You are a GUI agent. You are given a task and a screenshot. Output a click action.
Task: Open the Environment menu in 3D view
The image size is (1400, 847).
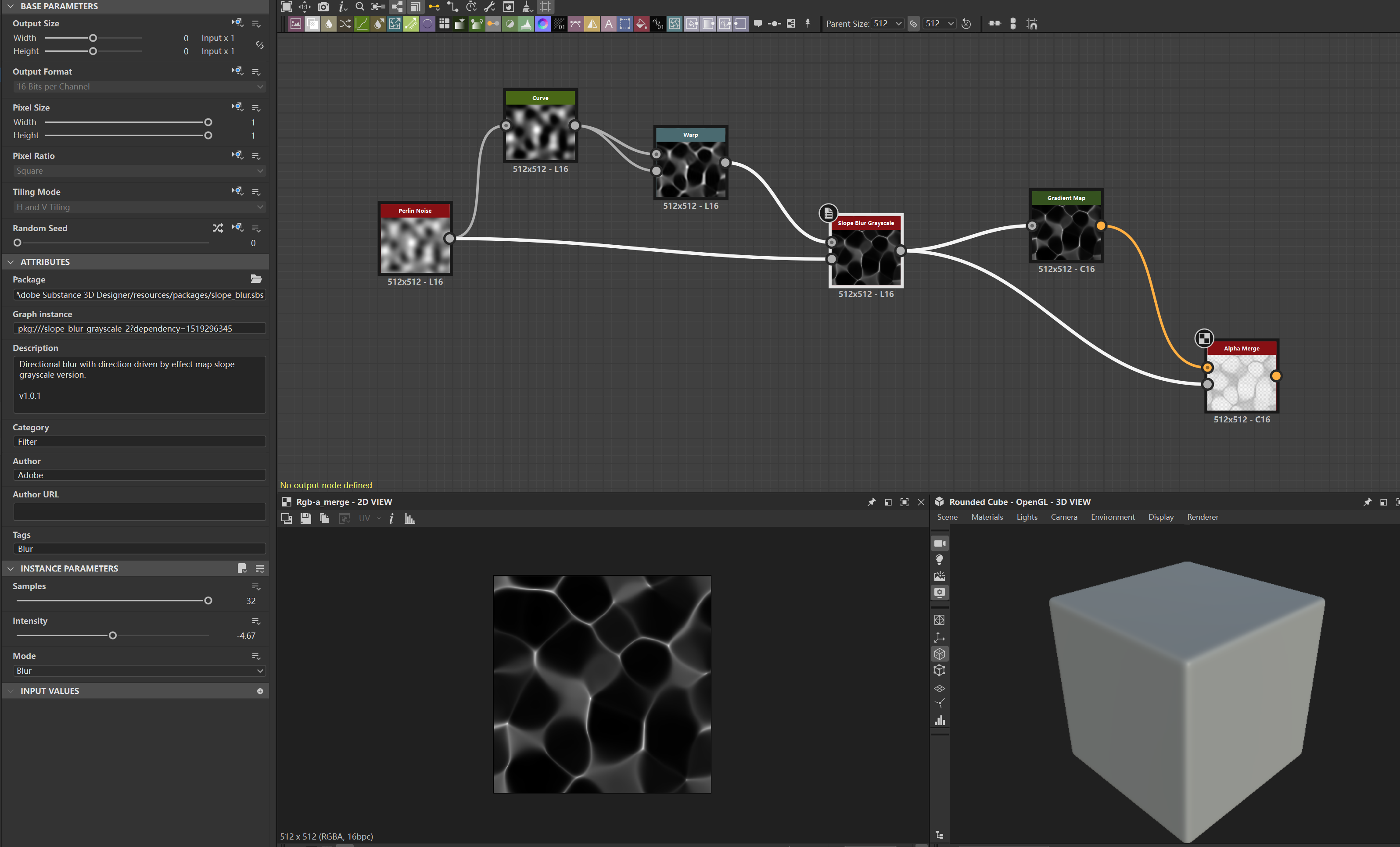click(1112, 517)
